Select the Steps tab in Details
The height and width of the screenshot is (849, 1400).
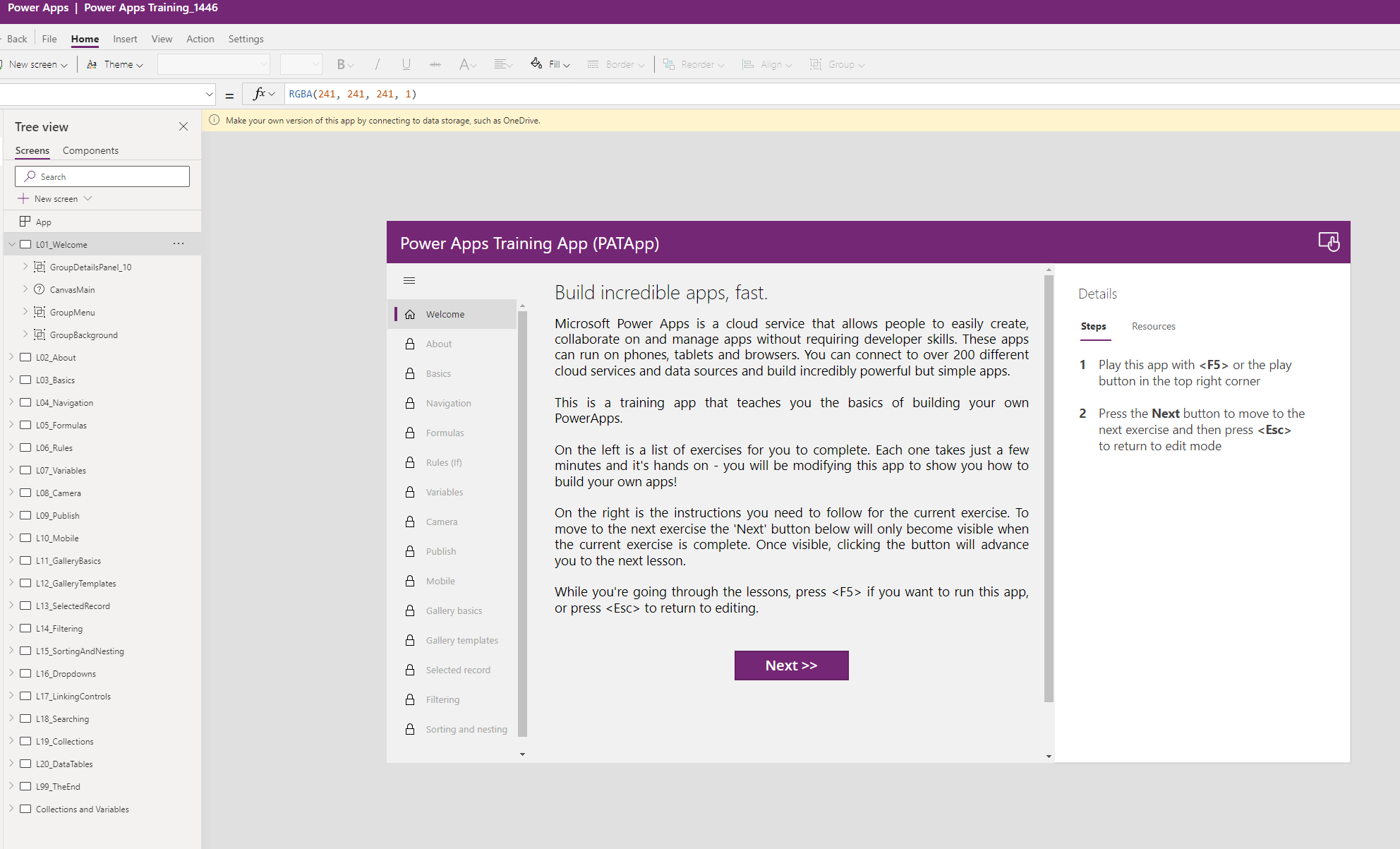point(1093,326)
